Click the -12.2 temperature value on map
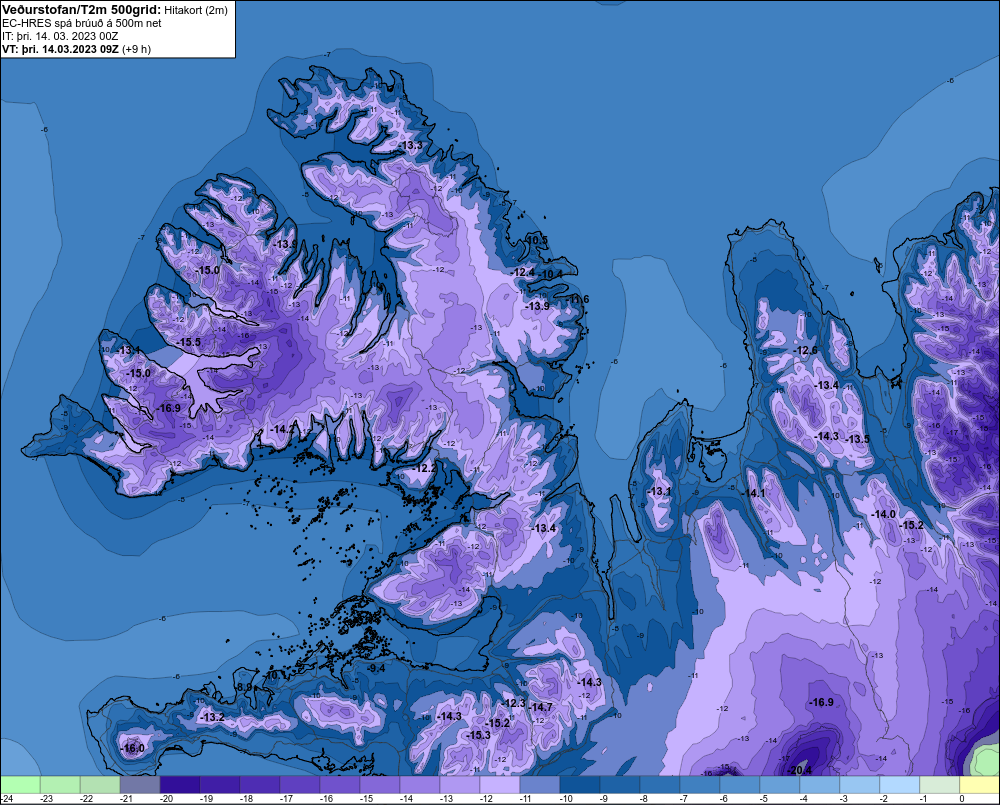The image size is (1000, 805). tap(425, 468)
